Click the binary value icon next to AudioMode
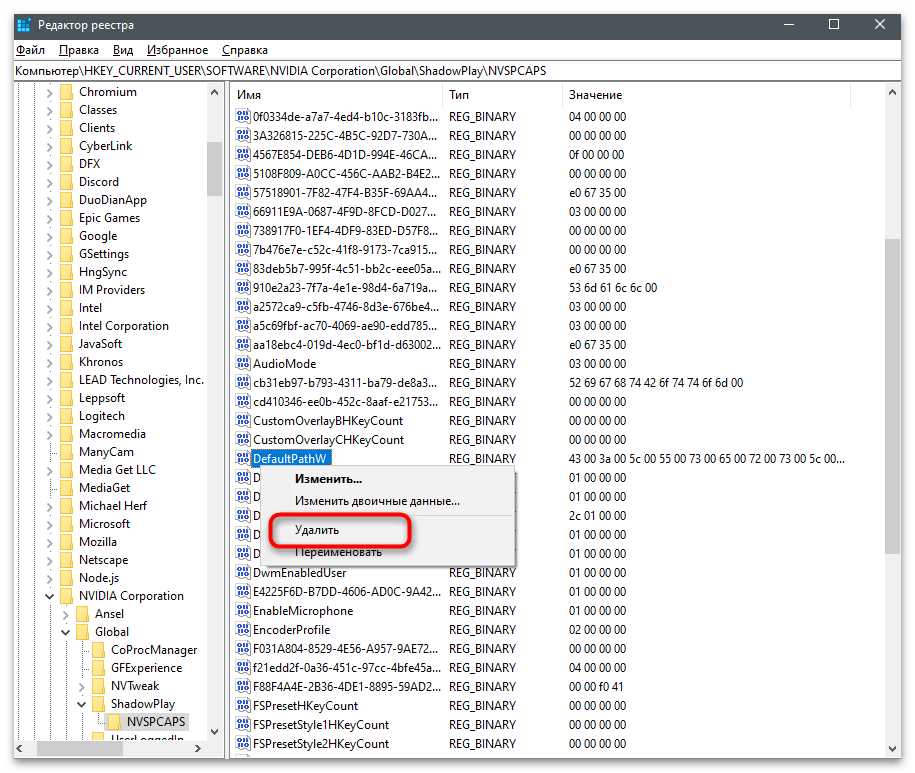The height and width of the screenshot is (773, 915). [243, 363]
